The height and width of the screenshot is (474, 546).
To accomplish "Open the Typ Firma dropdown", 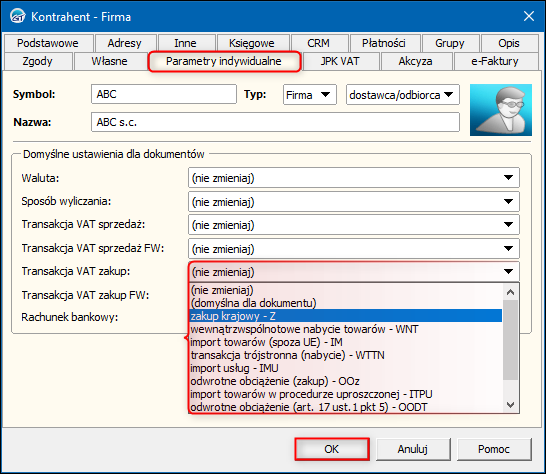I will pyautogui.click(x=310, y=94).
